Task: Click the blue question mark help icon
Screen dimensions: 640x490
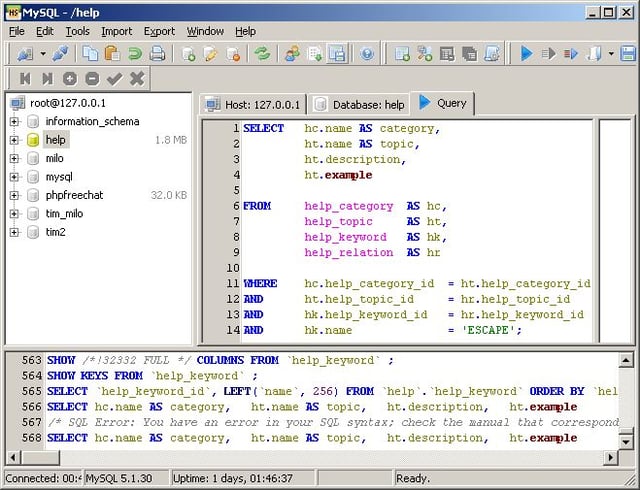Action: (367, 53)
